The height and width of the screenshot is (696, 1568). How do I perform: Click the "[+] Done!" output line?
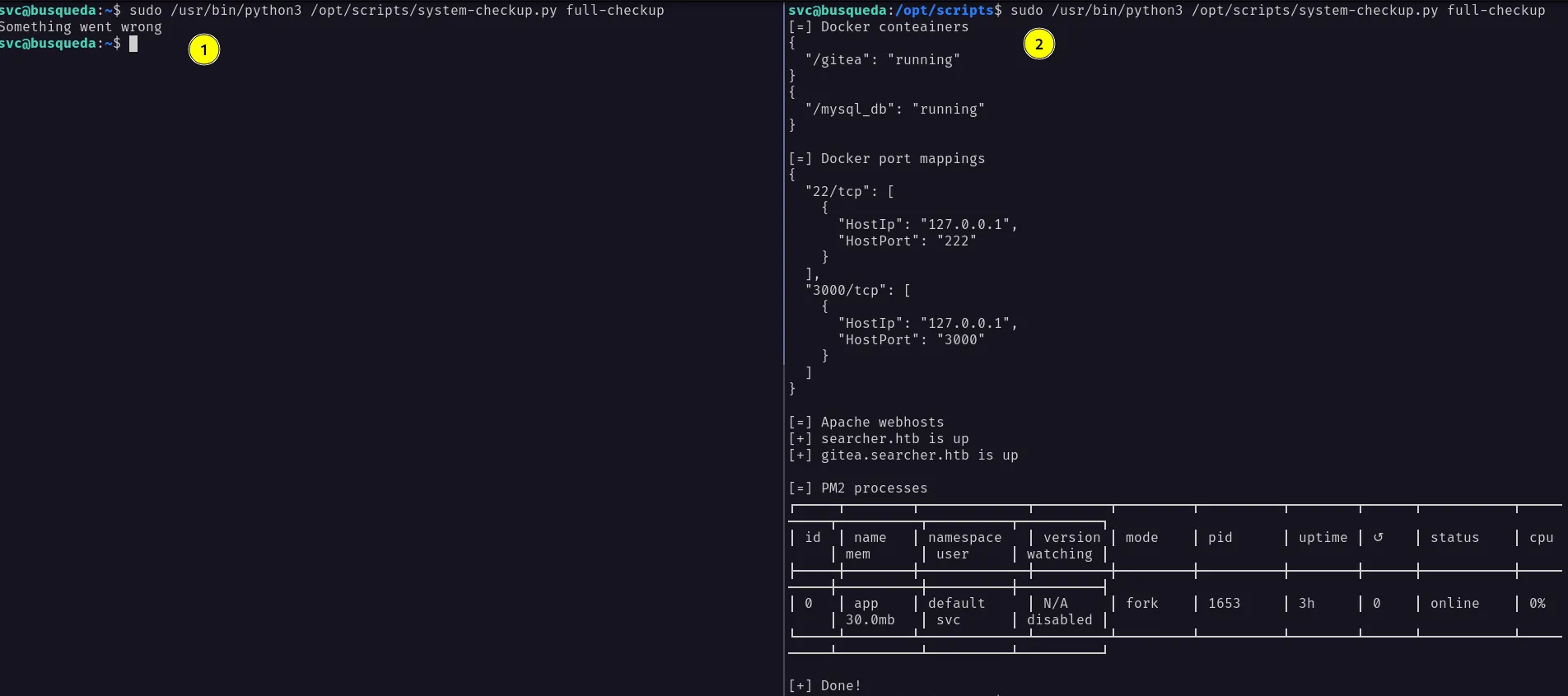[x=824, y=686]
